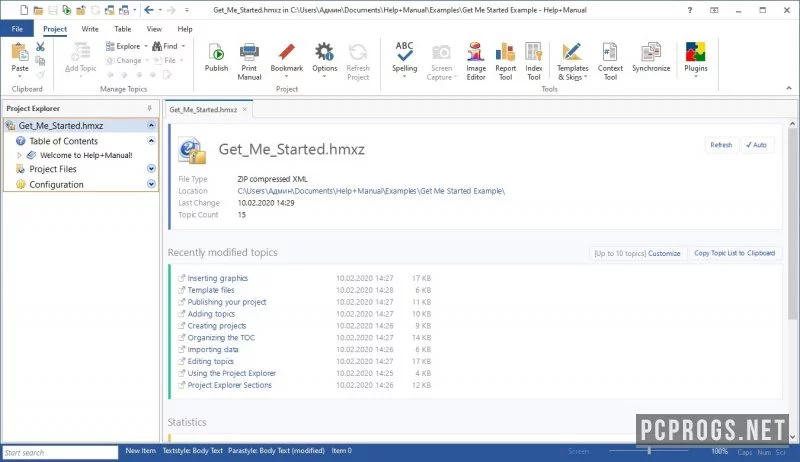Viewport: 800px width, 462px height.
Task: Click the Paste clipboard icon
Action: 20,52
